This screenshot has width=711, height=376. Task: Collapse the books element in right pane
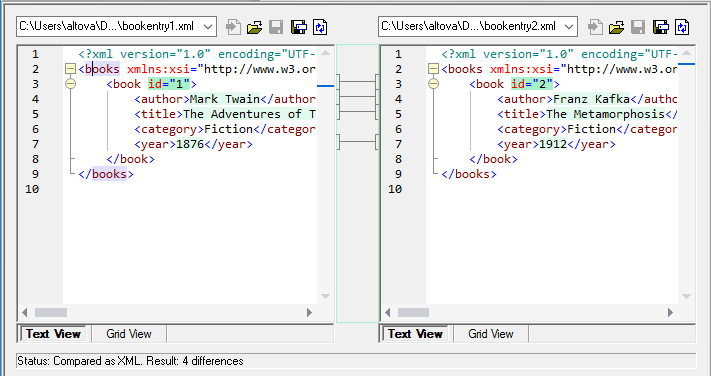point(433,69)
